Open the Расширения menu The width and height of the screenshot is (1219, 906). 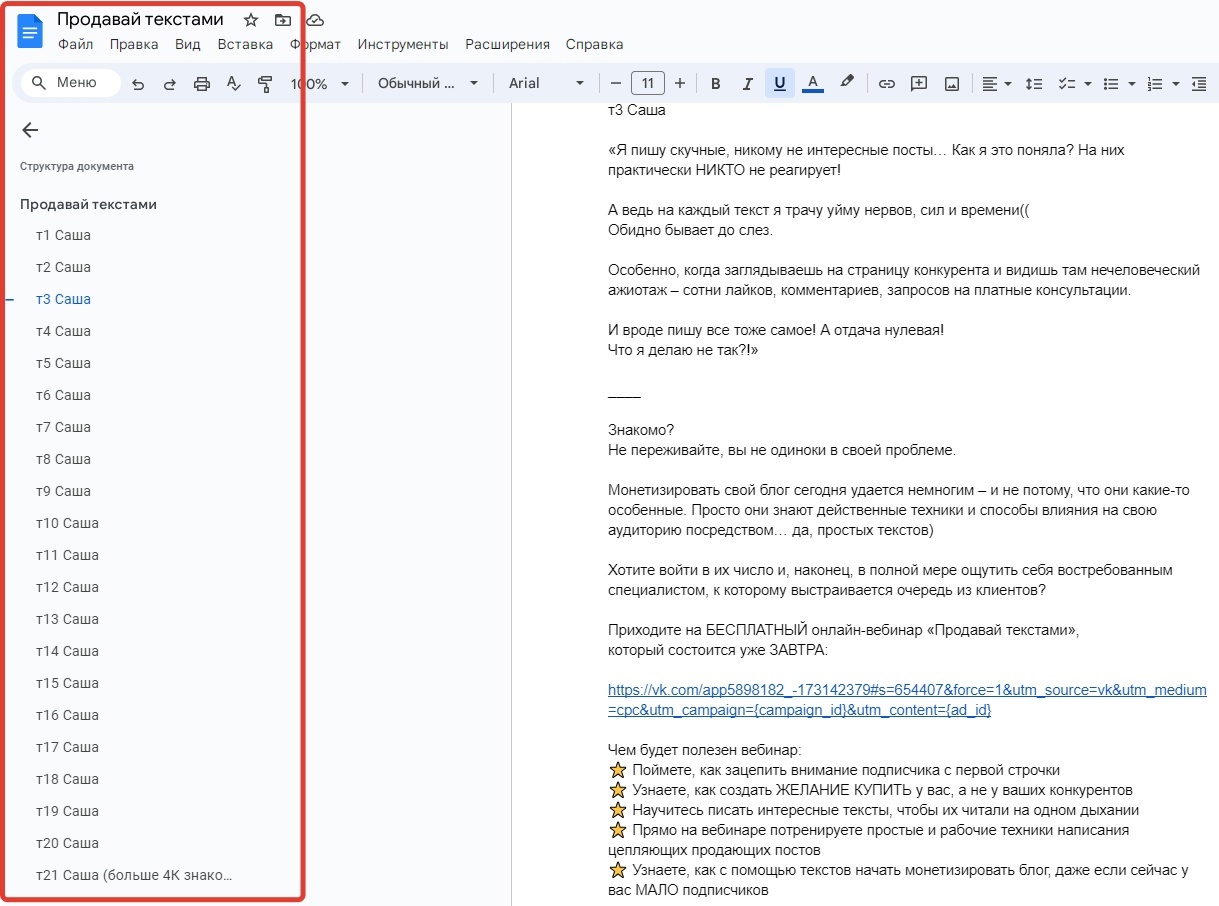pos(508,44)
